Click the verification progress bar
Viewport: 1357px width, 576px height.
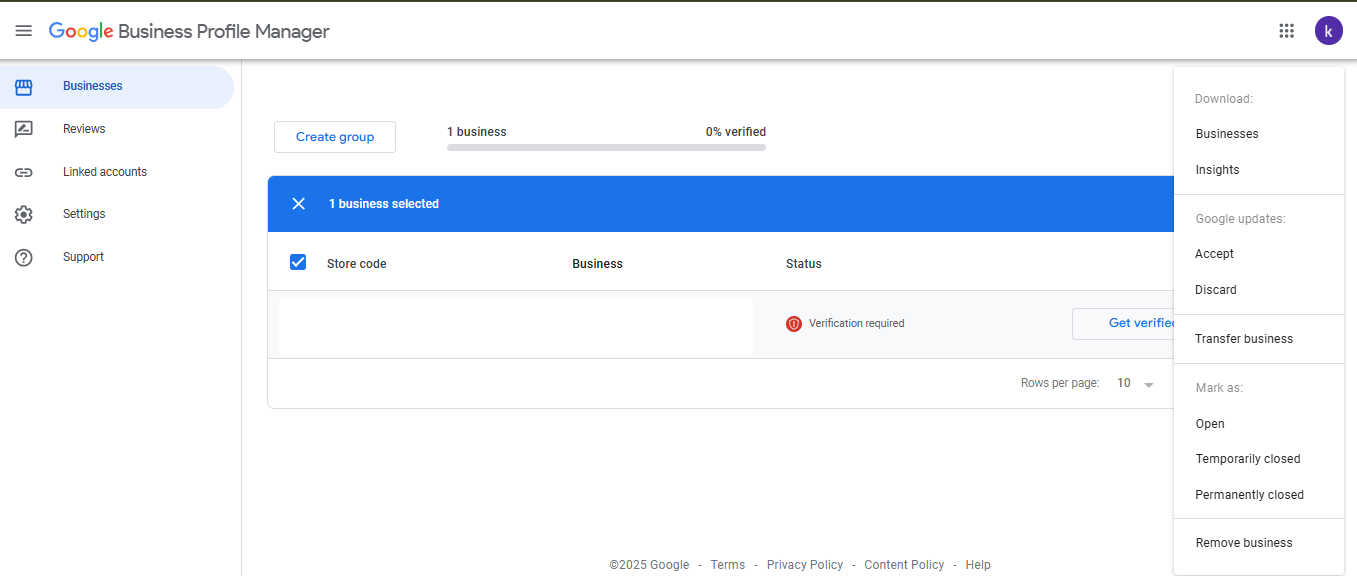[606, 147]
